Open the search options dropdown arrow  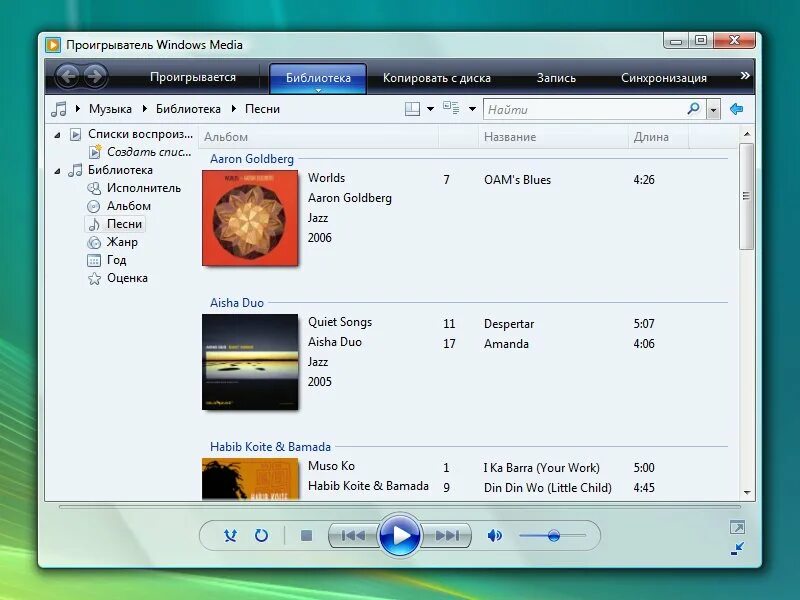tap(711, 108)
